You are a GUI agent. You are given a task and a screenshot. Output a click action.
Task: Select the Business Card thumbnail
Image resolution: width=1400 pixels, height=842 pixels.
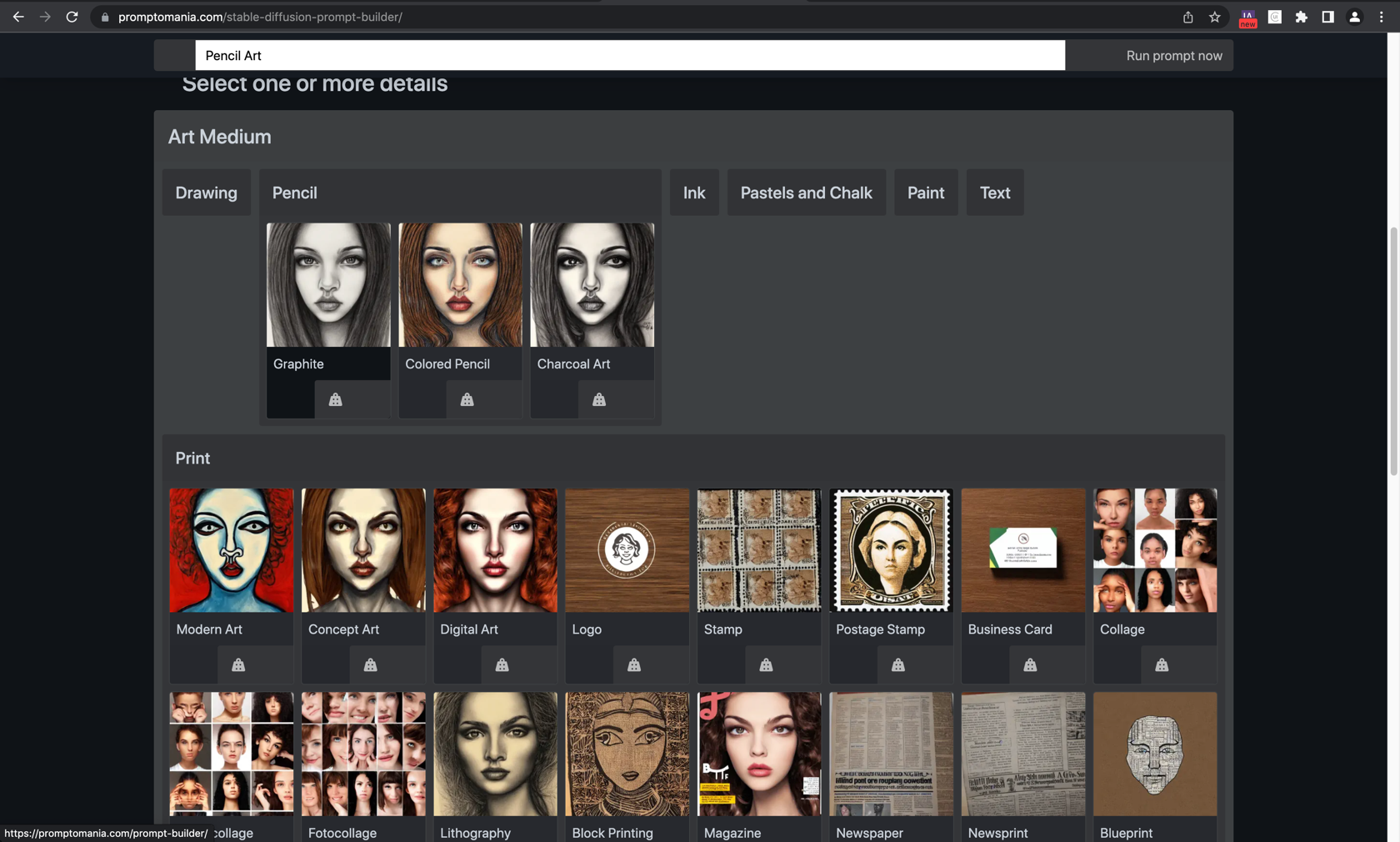point(1023,550)
